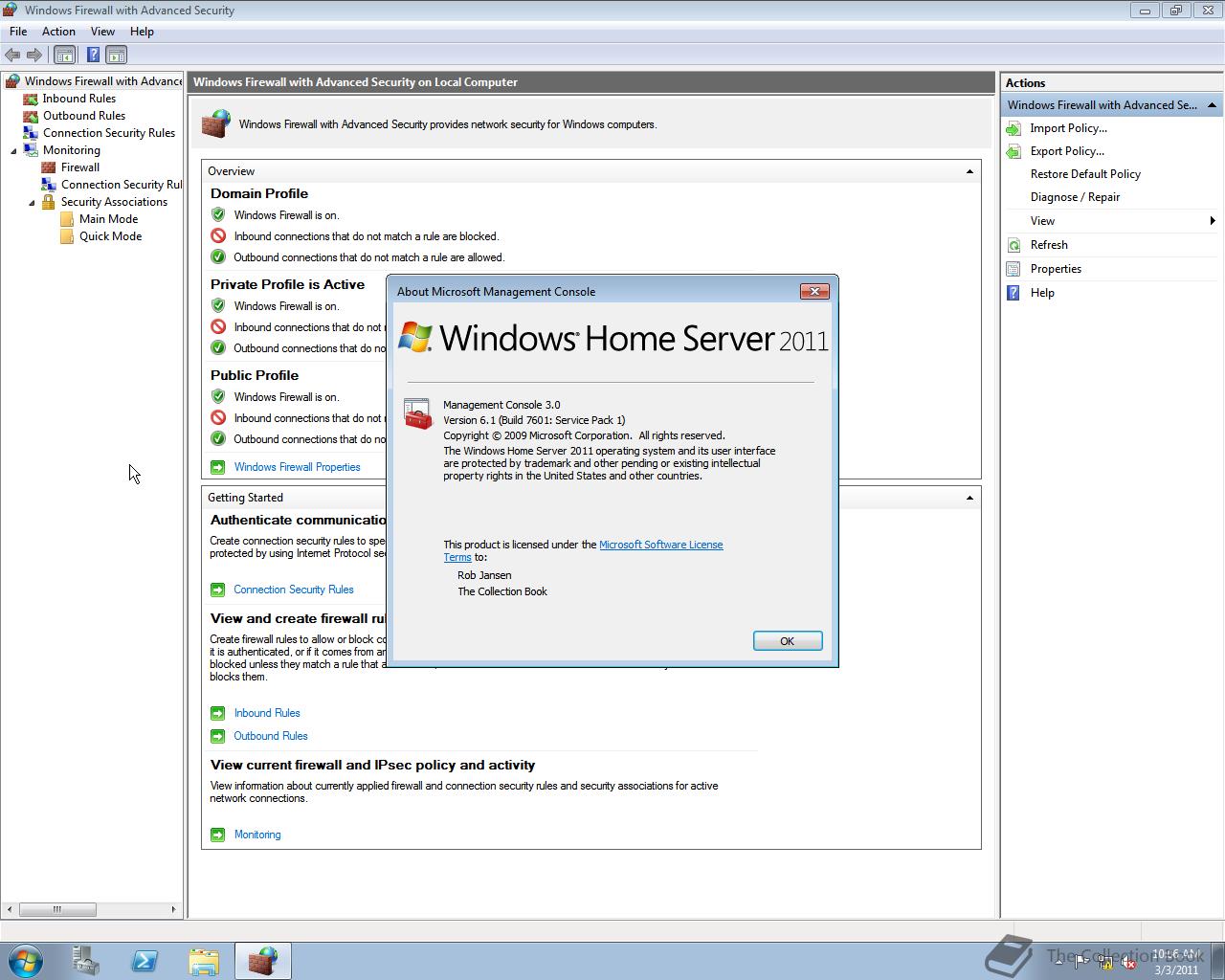Open PowerShell from taskbar
Screen dimensions: 1225x980
pyautogui.click(x=145, y=961)
